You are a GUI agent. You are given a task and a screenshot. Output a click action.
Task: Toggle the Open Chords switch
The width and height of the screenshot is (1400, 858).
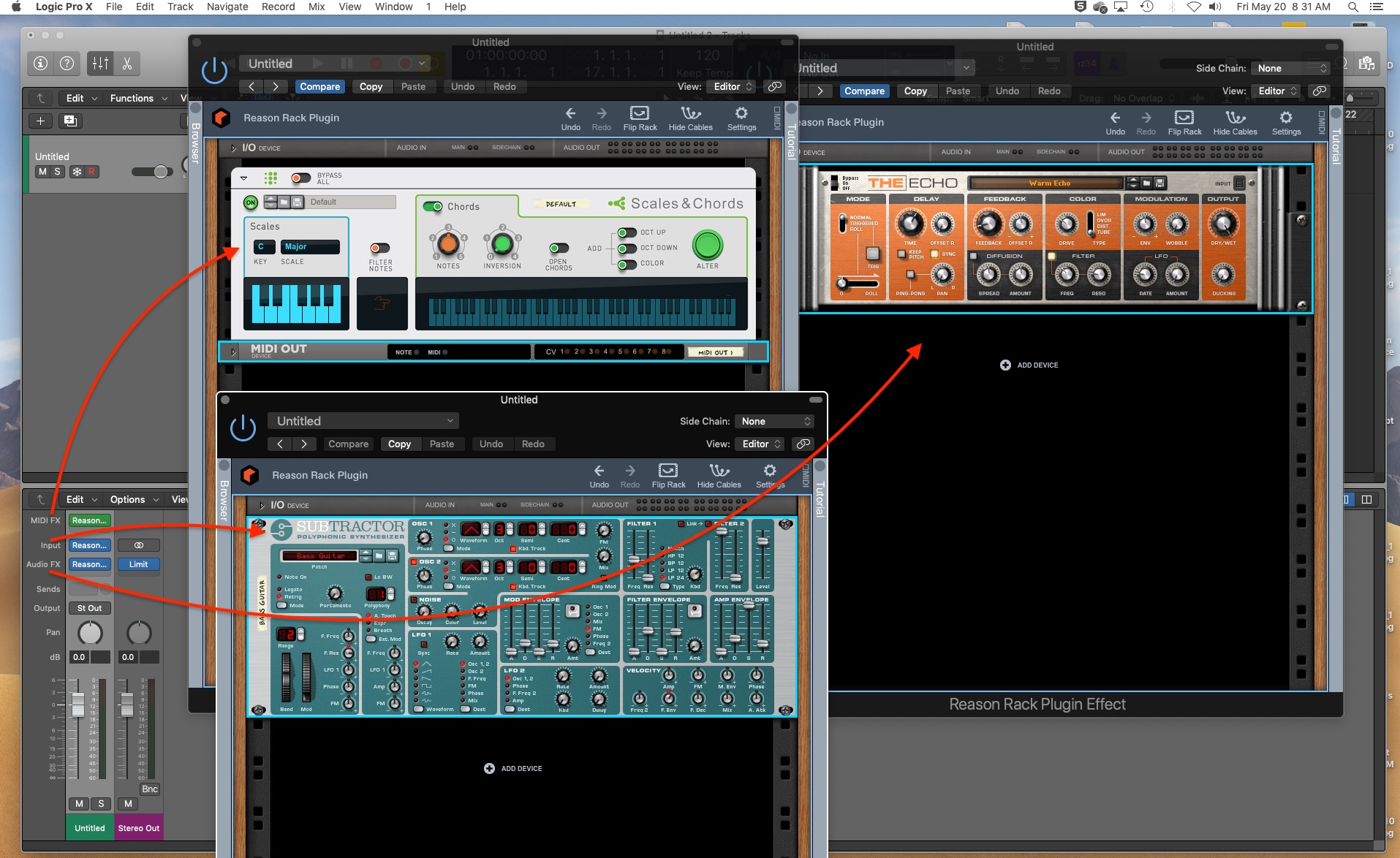pyautogui.click(x=559, y=248)
